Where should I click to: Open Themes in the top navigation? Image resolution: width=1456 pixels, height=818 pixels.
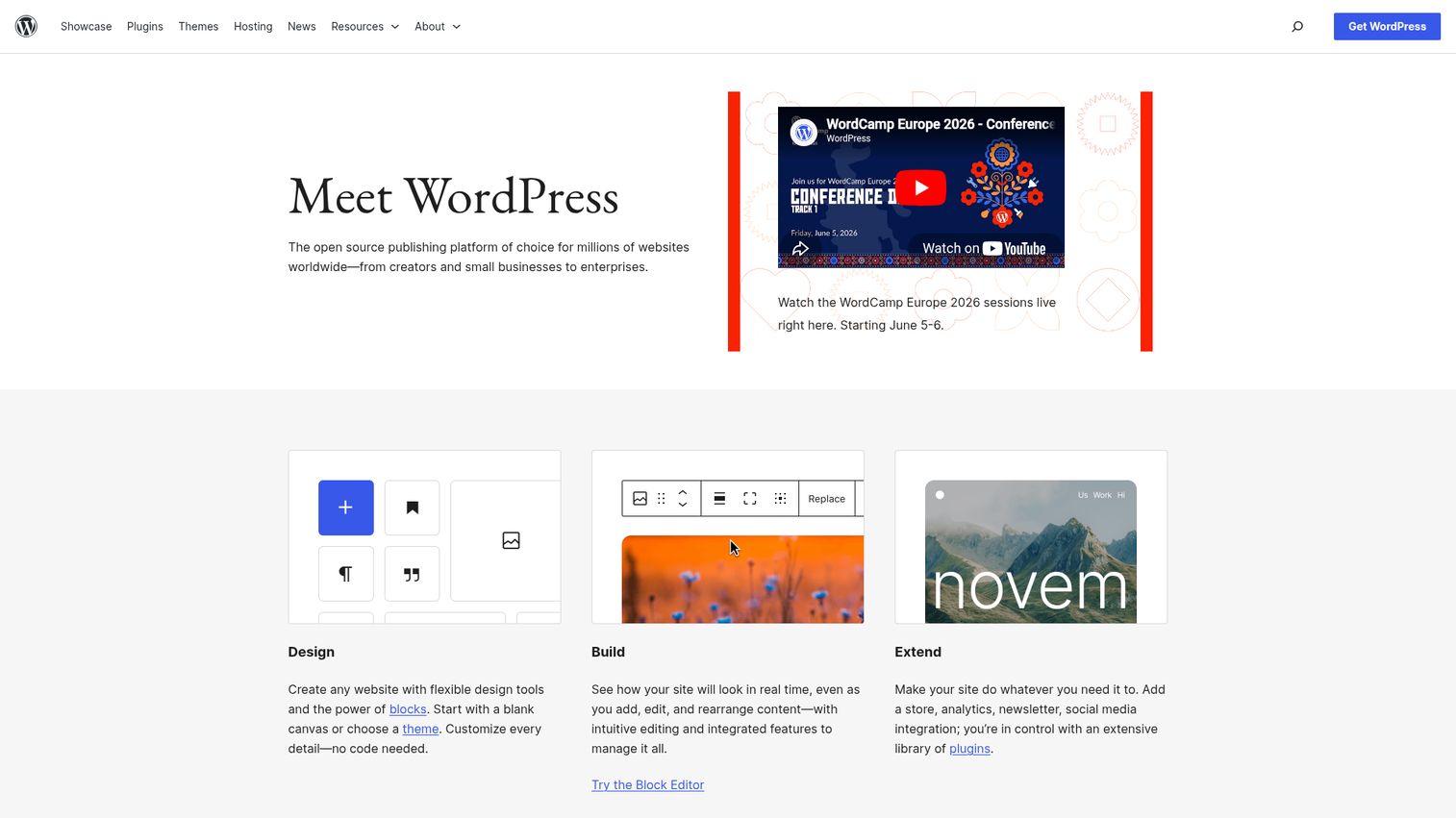click(198, 26)
